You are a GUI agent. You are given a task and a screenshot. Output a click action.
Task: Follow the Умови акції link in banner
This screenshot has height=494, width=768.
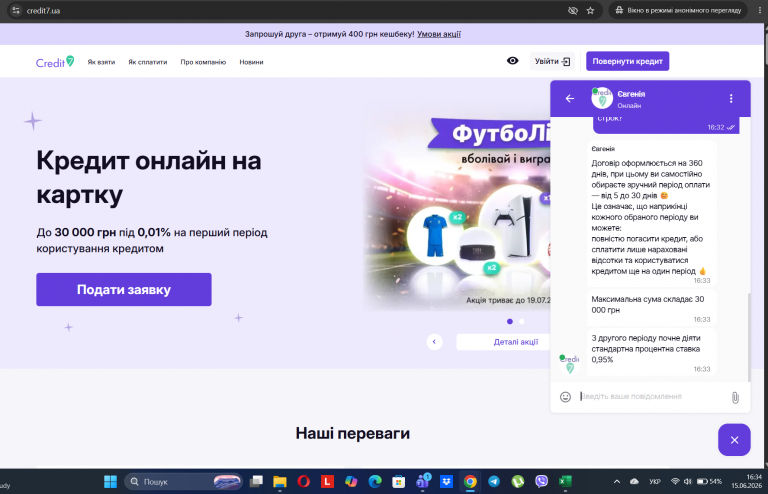[x=439, y=34]
